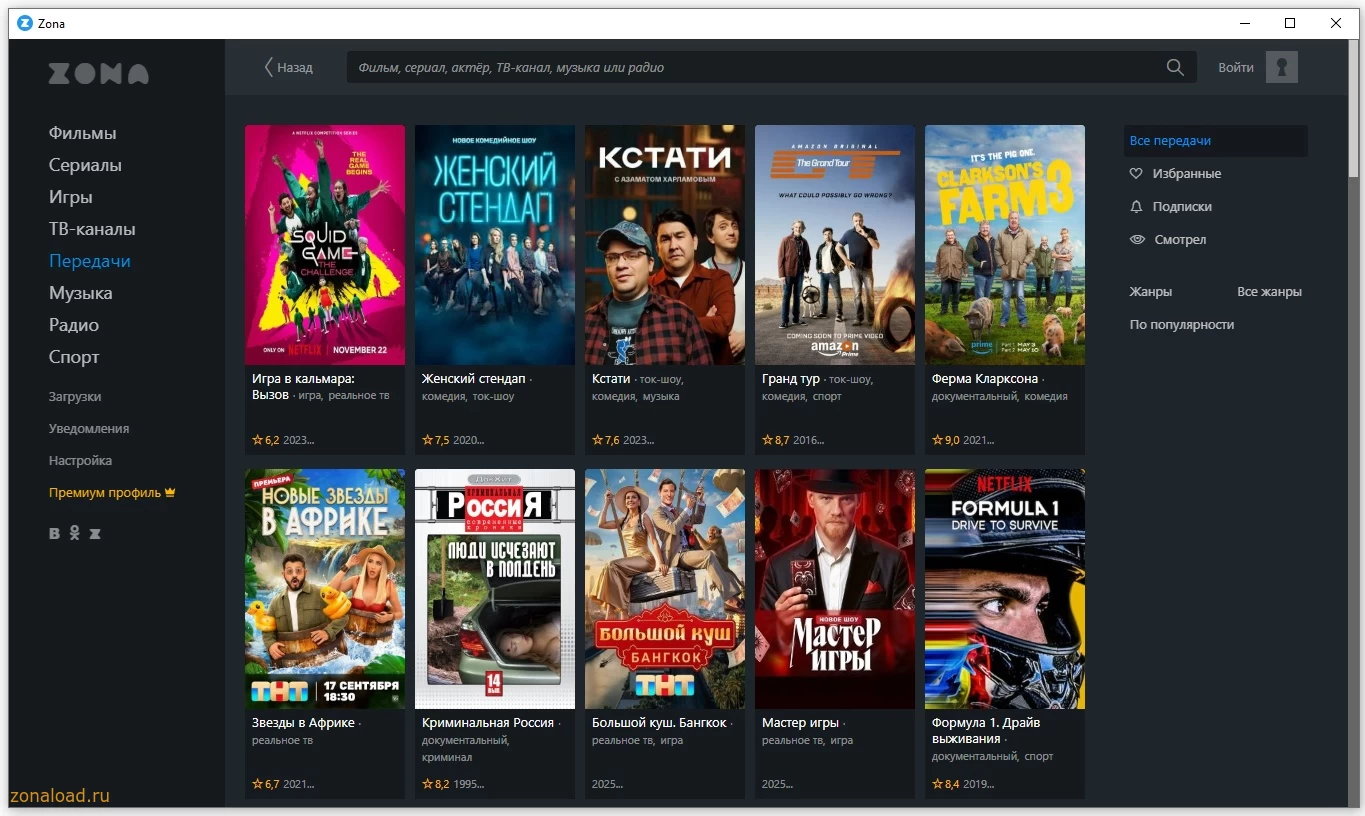Viewport: 1365px width, 816px height.
Task: Open the Новые звезды в Африке poster
Action: pyautogui.click(x=325, y=589)
